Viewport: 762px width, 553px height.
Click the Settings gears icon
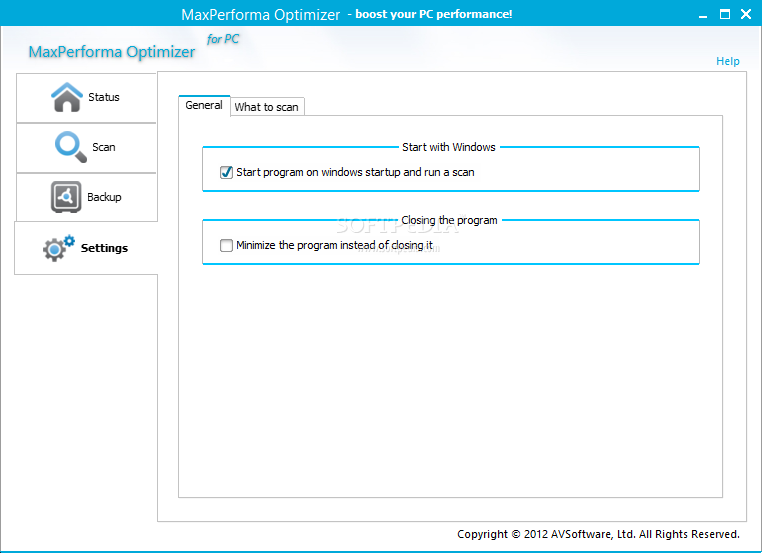coord(58,248)
